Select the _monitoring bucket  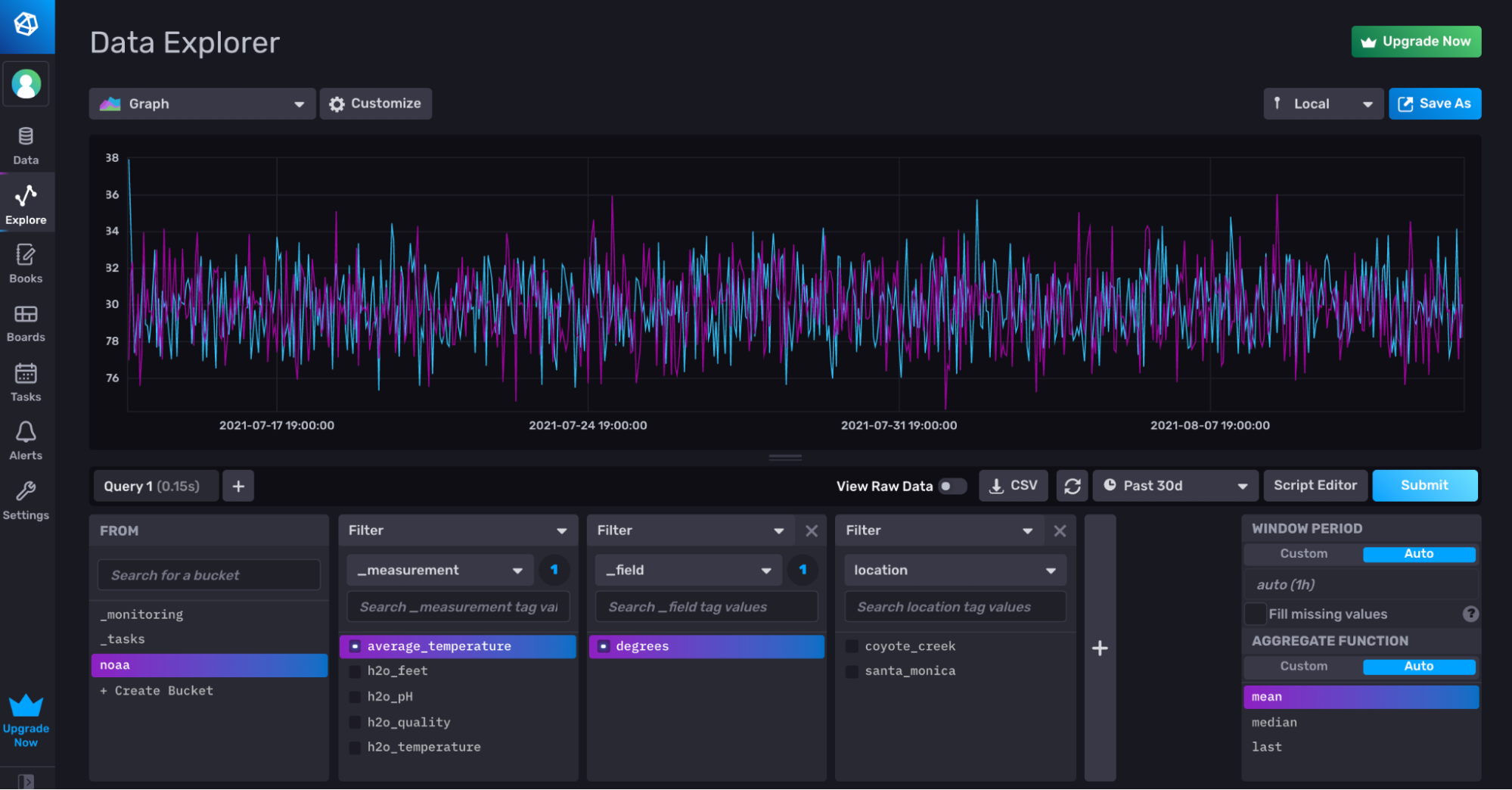click(x=210, y=614)
